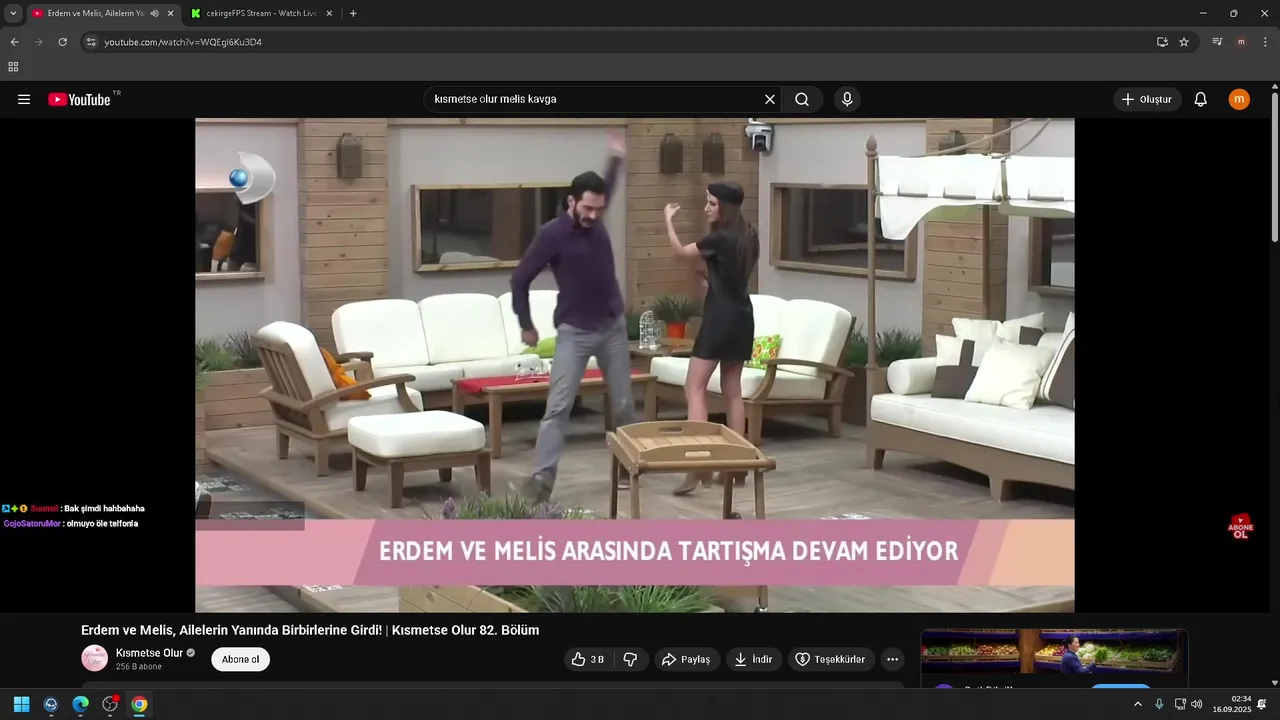1280x720 pixels.
Task: Go to the YouTube home logo
Action: coord(80,99)
